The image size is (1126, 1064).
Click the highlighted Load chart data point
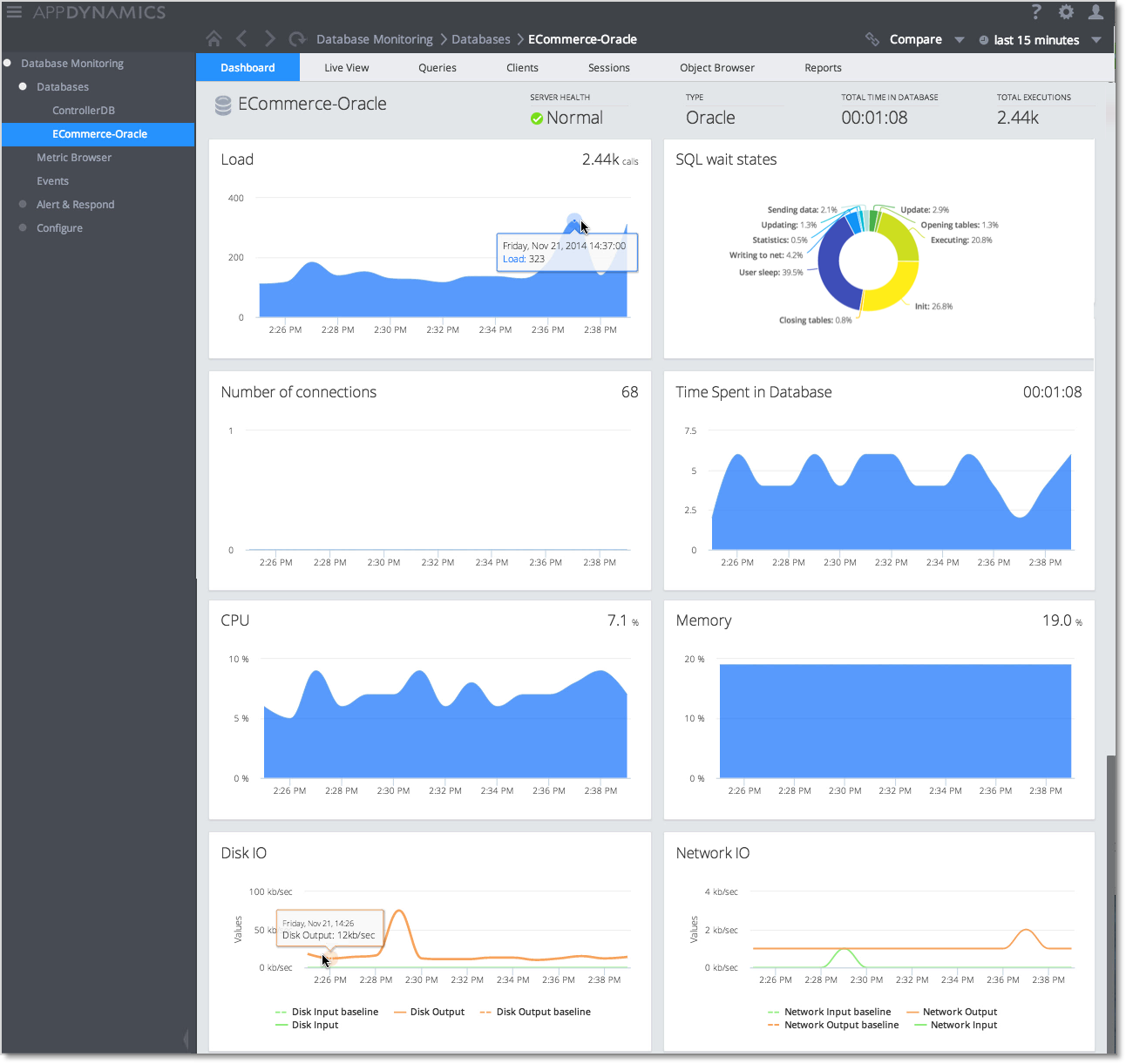coord(573,221)
